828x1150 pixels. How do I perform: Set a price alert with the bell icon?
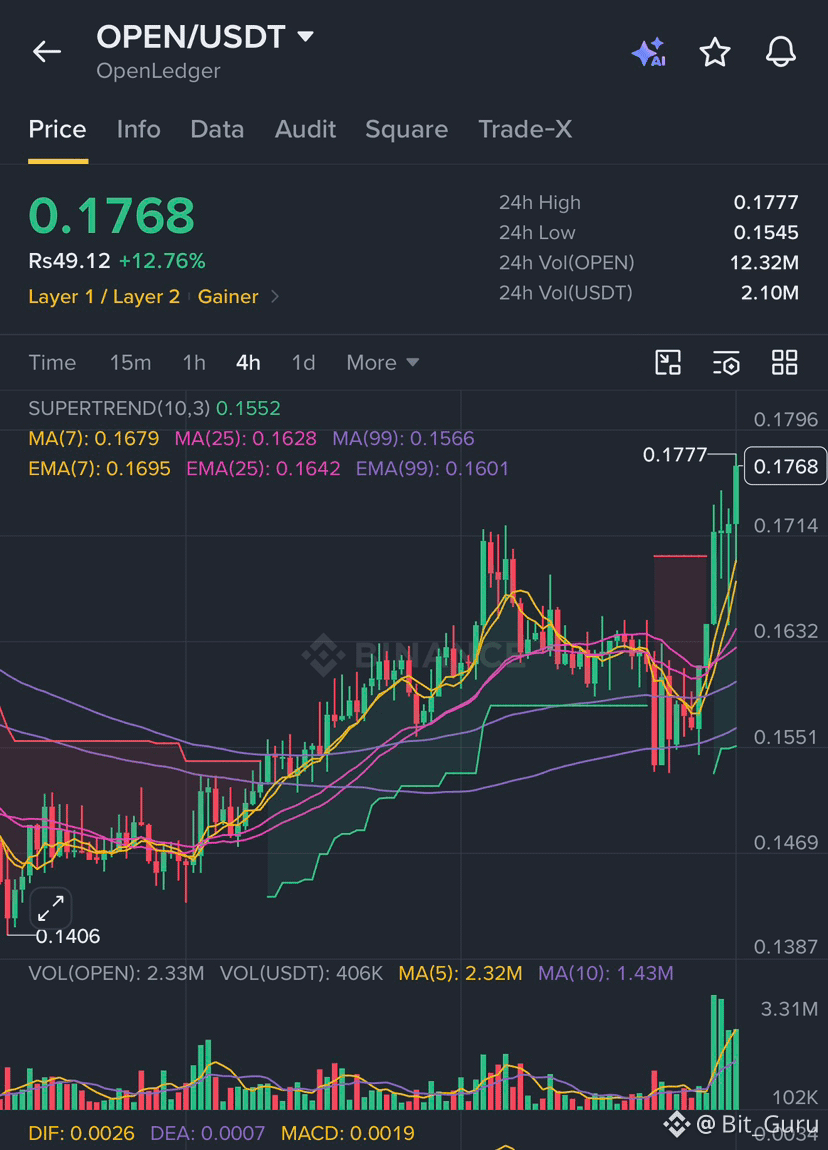(780, 51)
